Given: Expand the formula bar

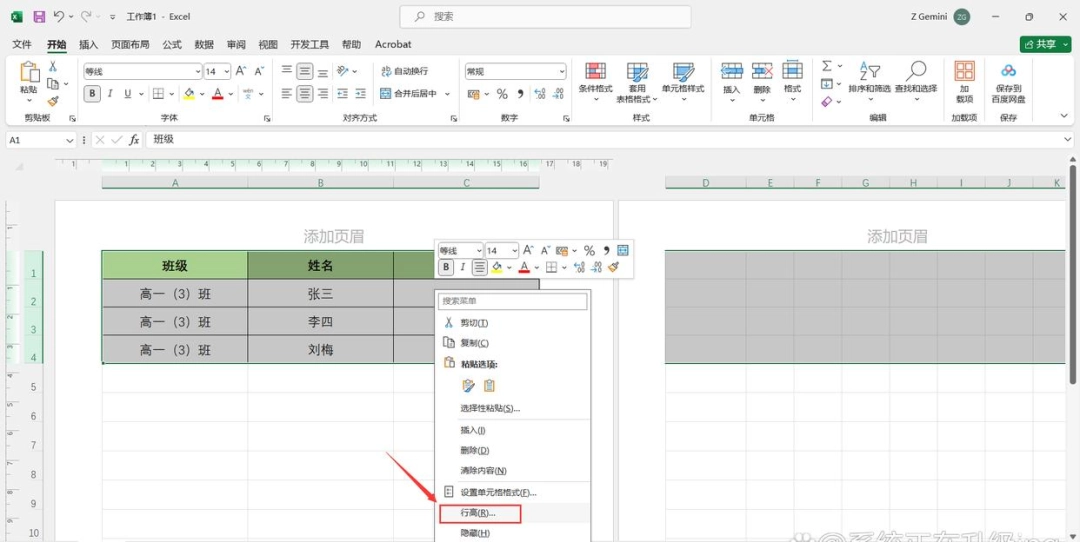Looking at the screenshot, I should [x=1068, y=140].
